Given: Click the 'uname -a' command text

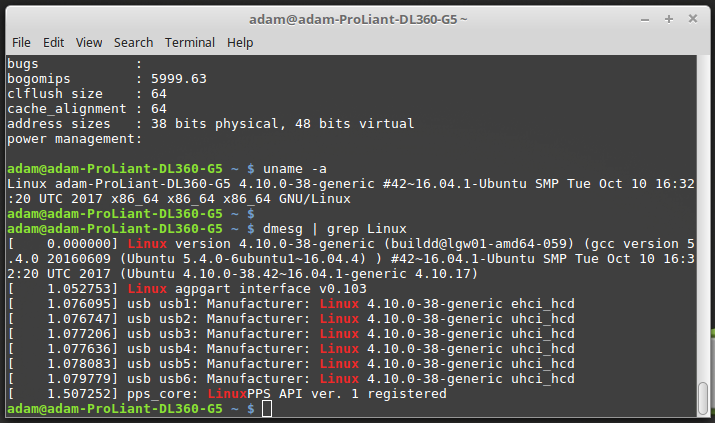Looking at the screenshot, I should [297, 169].
